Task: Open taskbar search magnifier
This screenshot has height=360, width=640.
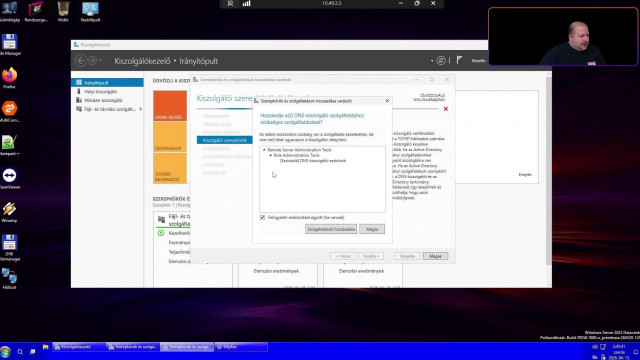Action: tap(20, 351)
